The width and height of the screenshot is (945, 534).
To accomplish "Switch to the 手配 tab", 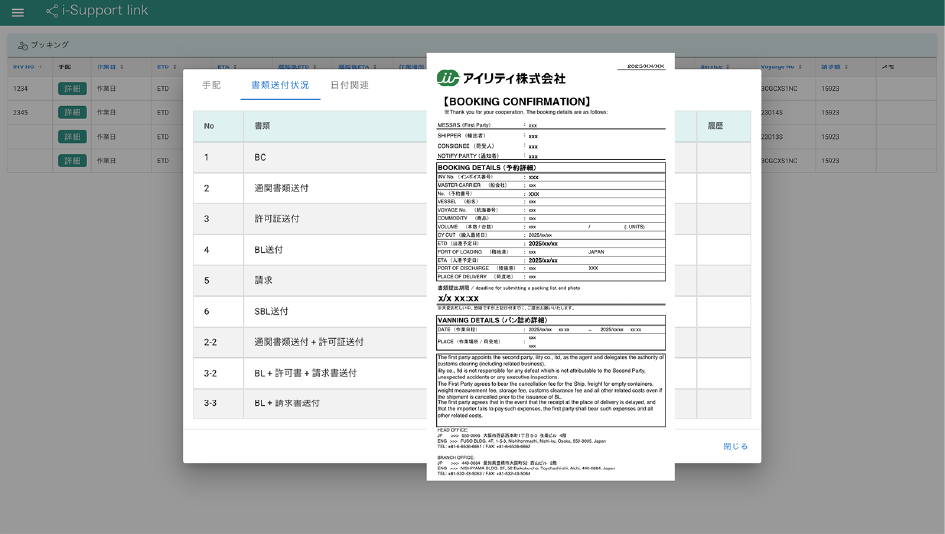I will click(x=212, y=85).
